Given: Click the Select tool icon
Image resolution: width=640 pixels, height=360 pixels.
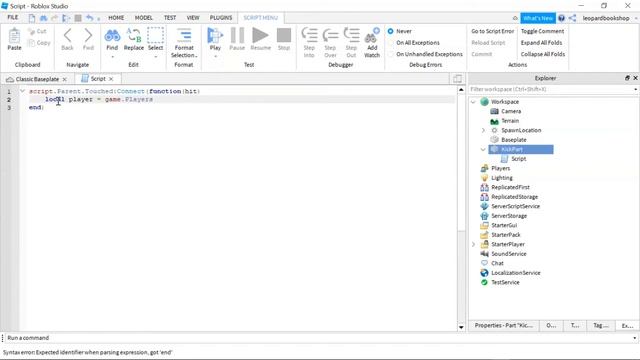Looking at the screenshot, I should click(x=155, y=36).
